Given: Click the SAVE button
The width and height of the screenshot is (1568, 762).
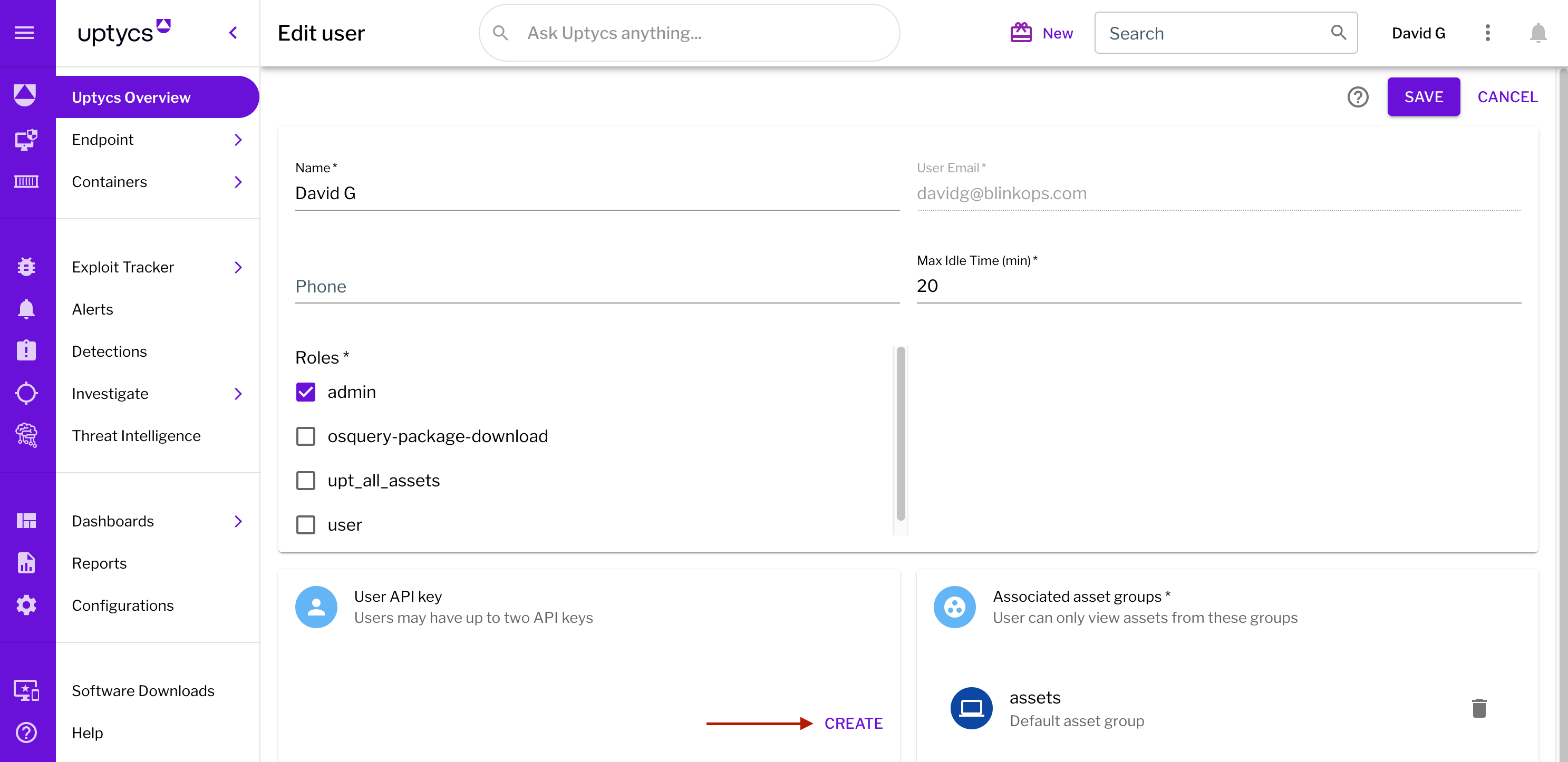Looking at the screenshot, I should click(1423, 97).
